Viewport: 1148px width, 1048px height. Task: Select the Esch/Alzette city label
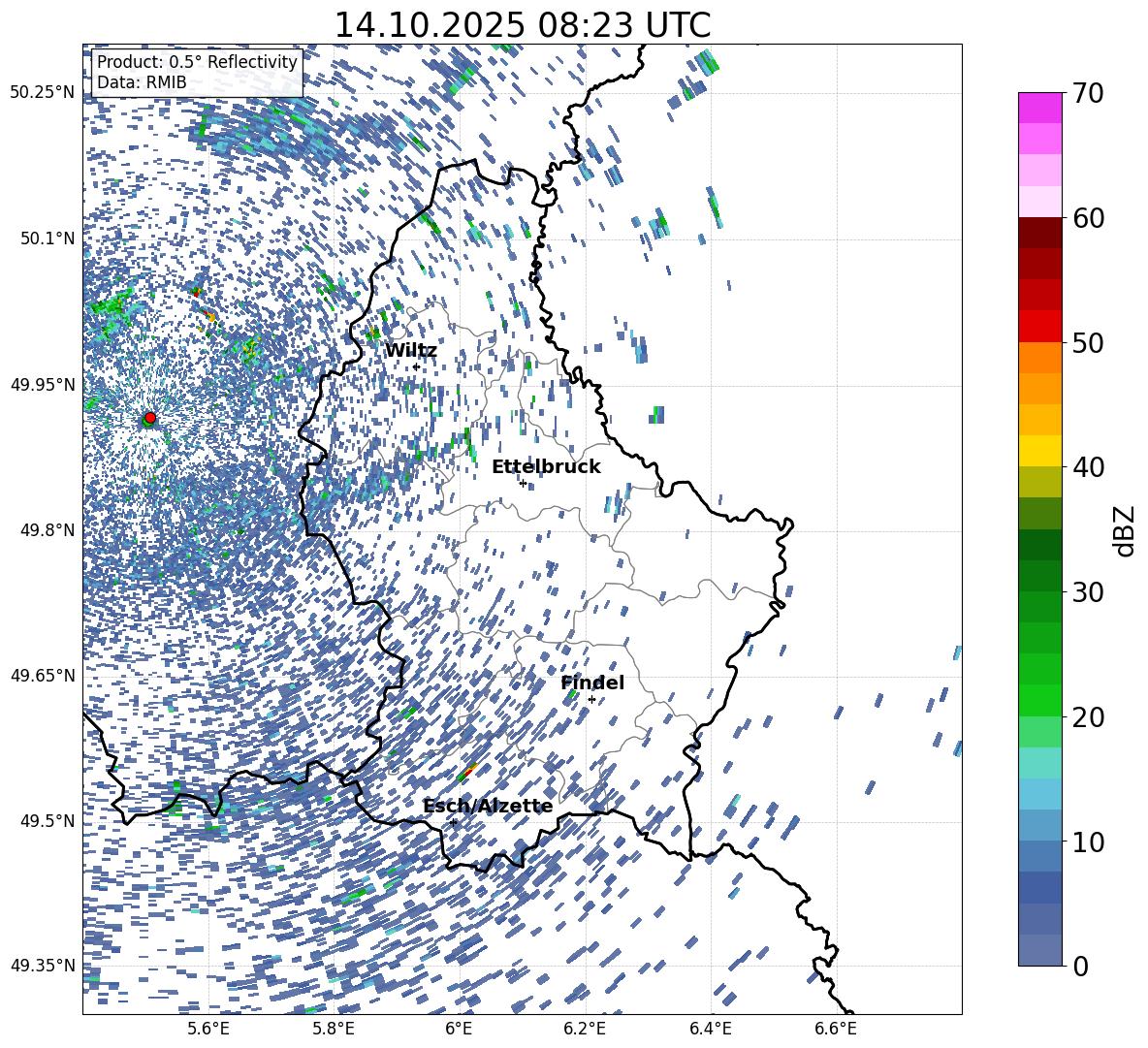(488, 807)
